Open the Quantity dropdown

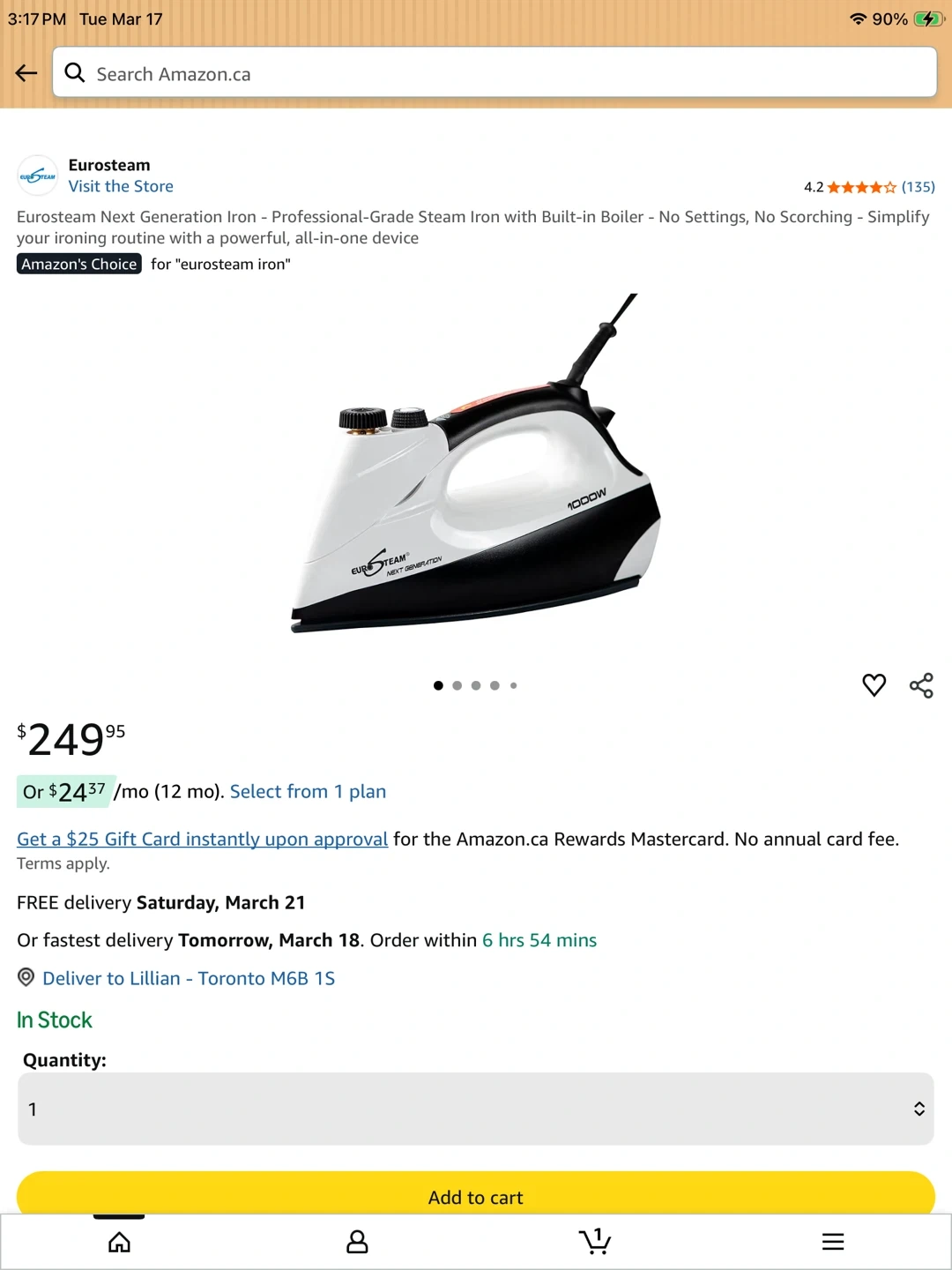476,1109
